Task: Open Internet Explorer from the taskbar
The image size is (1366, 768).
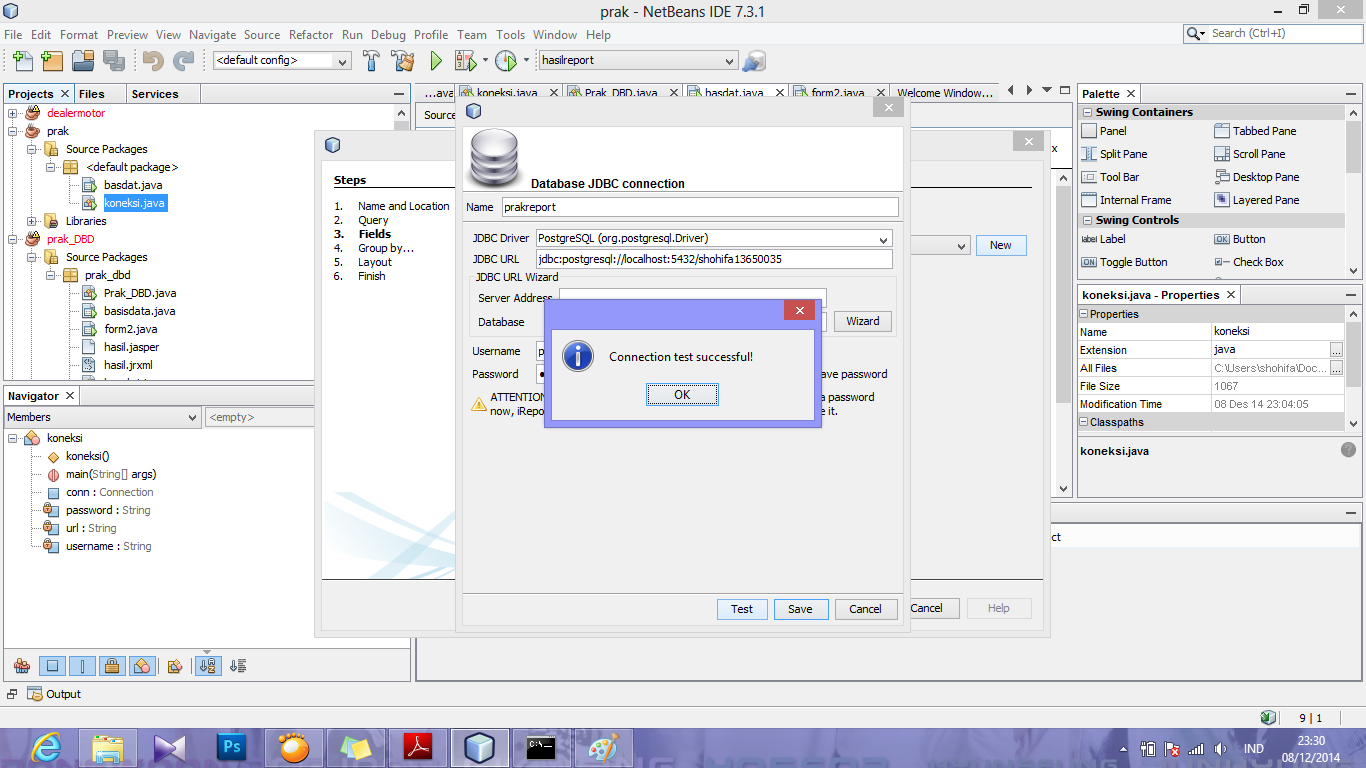Action: [46, 747]
